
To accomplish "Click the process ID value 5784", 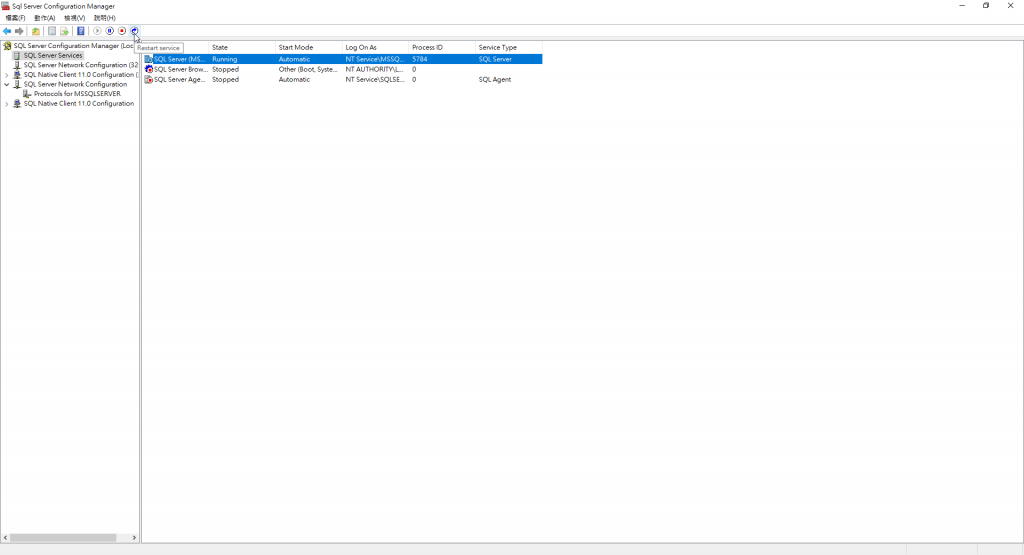I will [x=420, y=59].
